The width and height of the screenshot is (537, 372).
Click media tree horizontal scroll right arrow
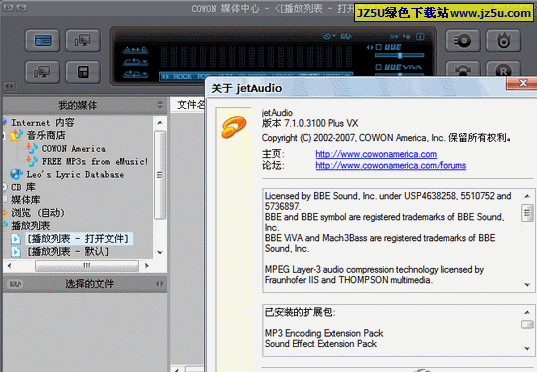pos(147,265)
